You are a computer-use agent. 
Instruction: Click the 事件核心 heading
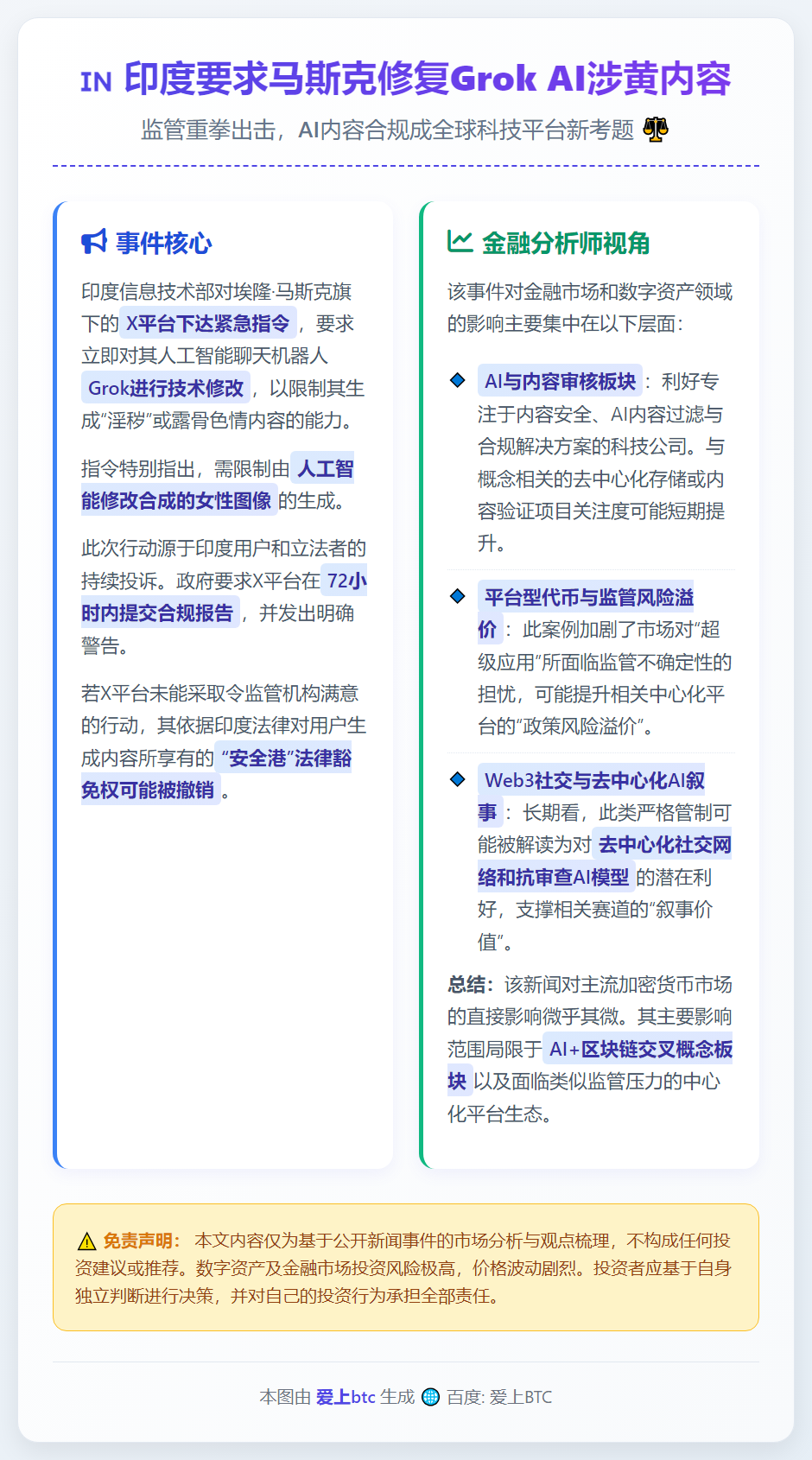[164, 243]
